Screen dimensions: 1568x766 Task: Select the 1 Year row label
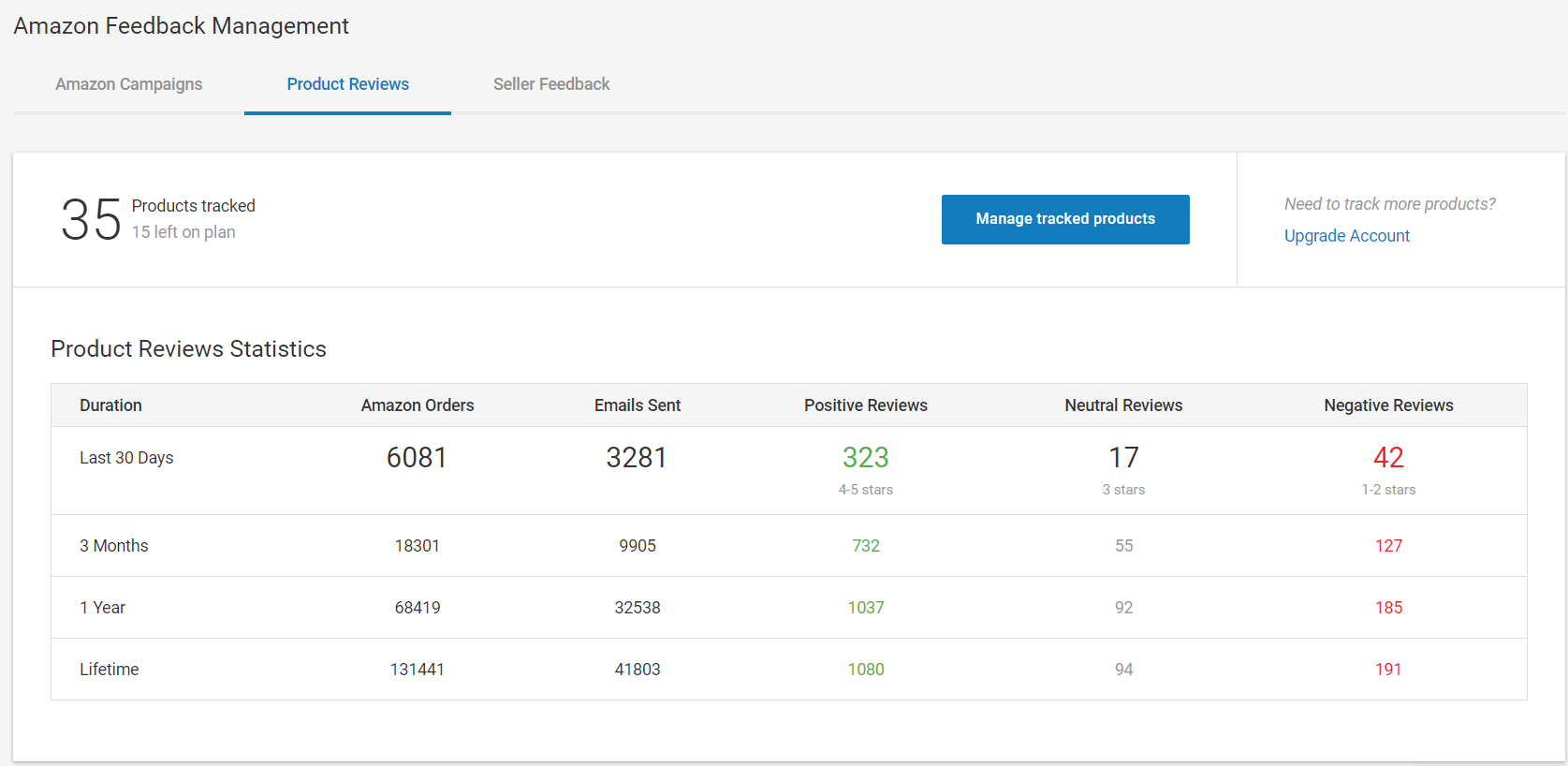point(103,608)
